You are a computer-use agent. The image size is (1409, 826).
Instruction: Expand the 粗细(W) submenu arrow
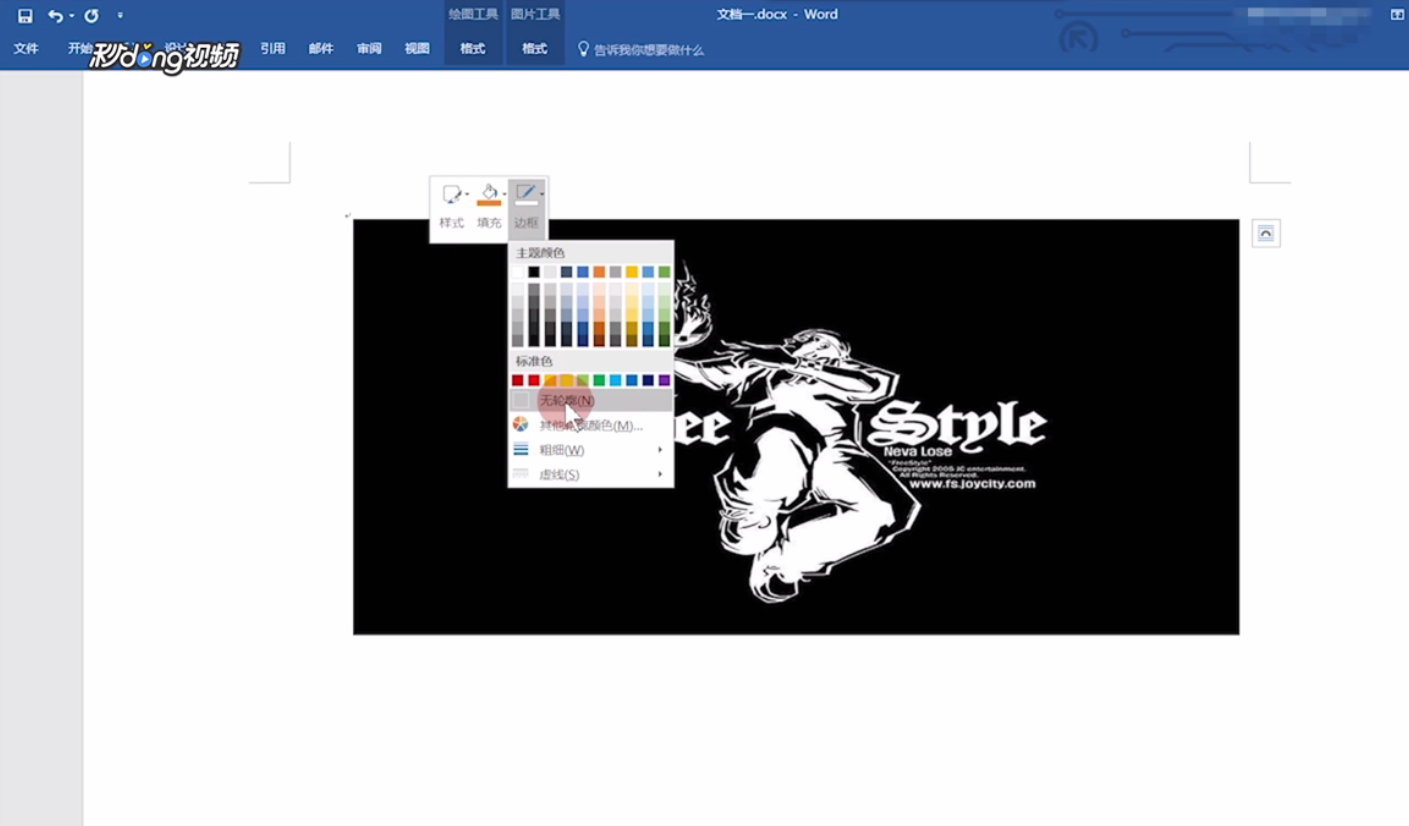(x=660, y=450)
